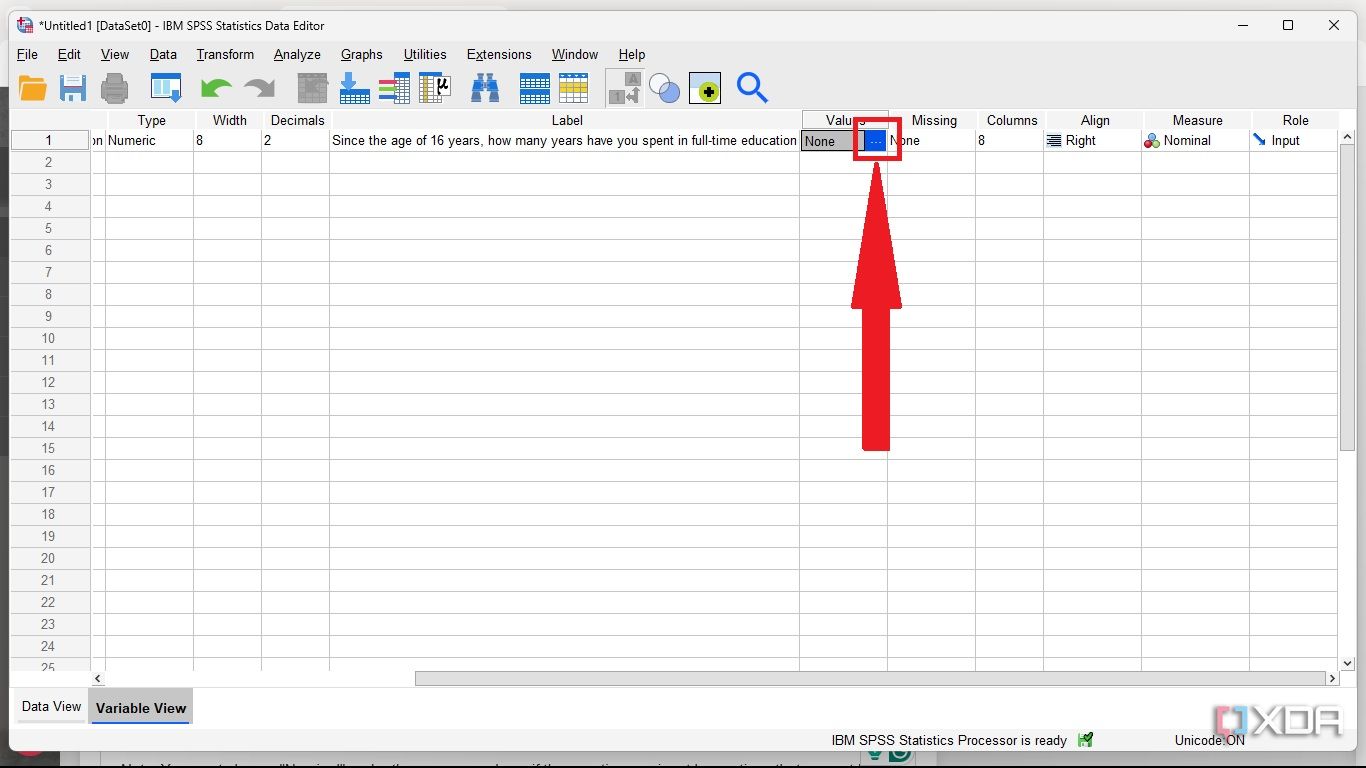Image resolution: width=1366 pixels, height=768 pixels.
Task: Click the ellipsis button in the Values cell
Action: click(x=875, y=141)
